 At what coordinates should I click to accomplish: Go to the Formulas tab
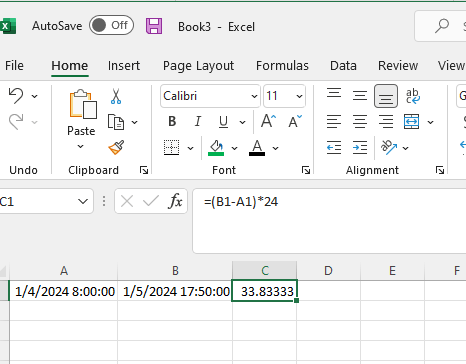click(x=282, y=66)
